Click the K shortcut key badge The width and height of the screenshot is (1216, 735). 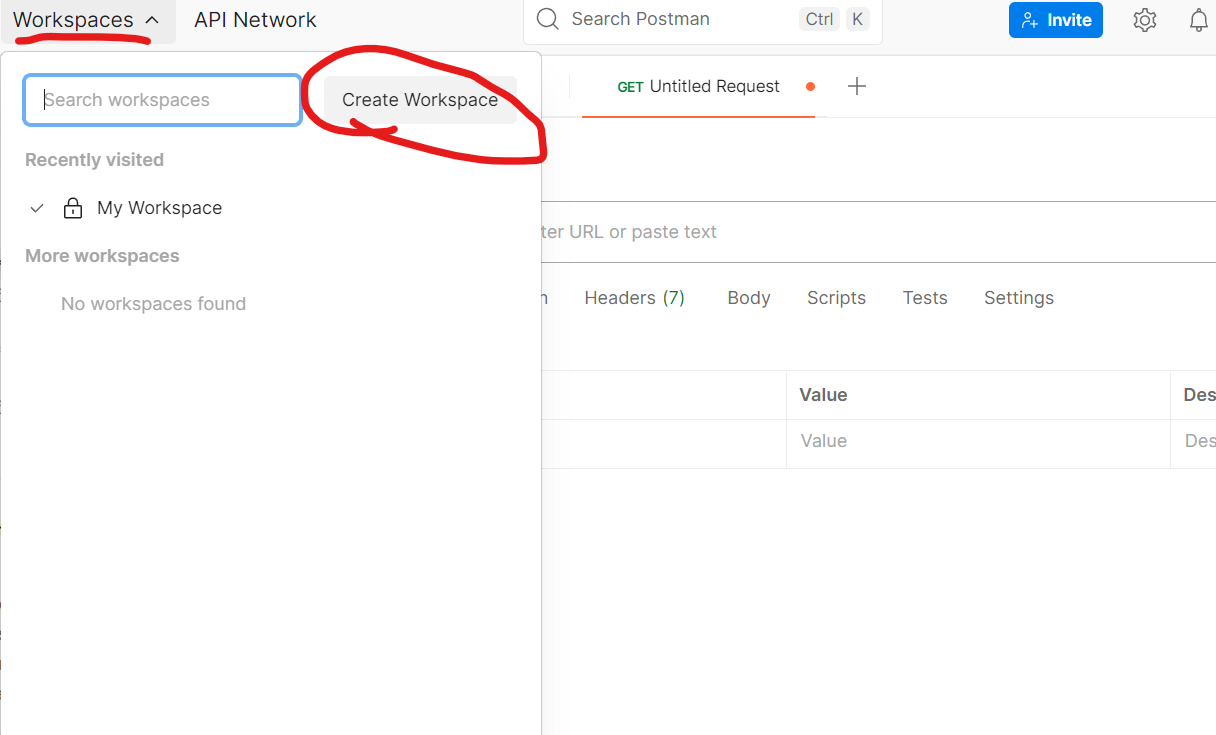point(857,19)
